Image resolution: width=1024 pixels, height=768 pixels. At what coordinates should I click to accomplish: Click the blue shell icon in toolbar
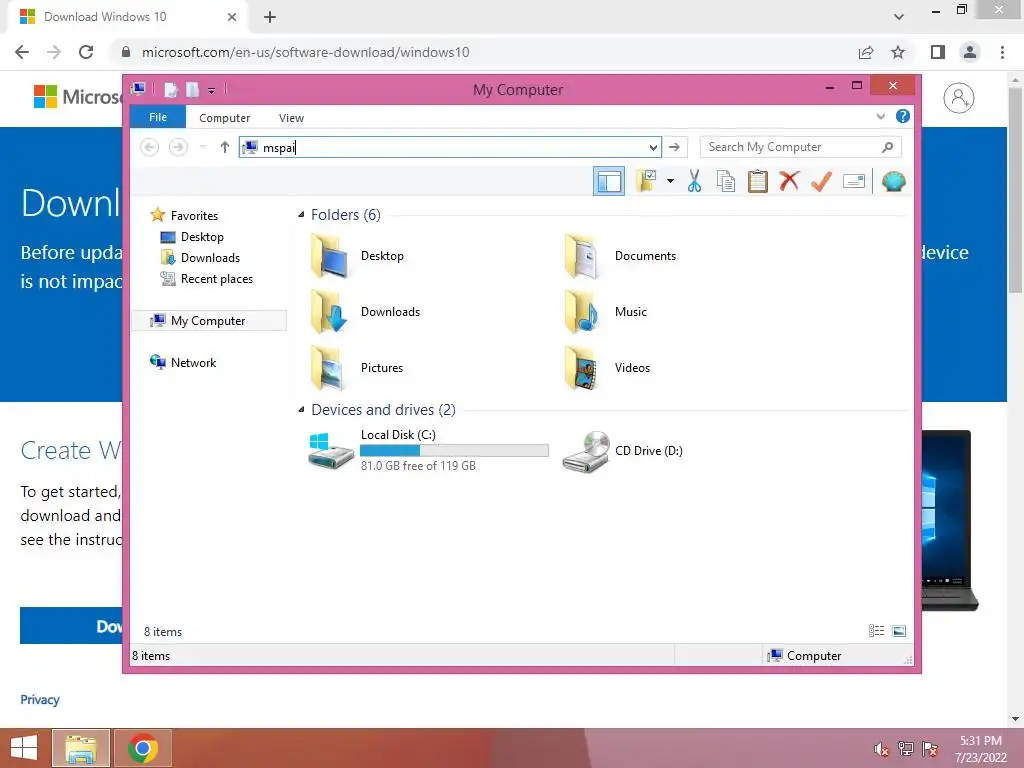pyautogui.click(x=893, y=182)
